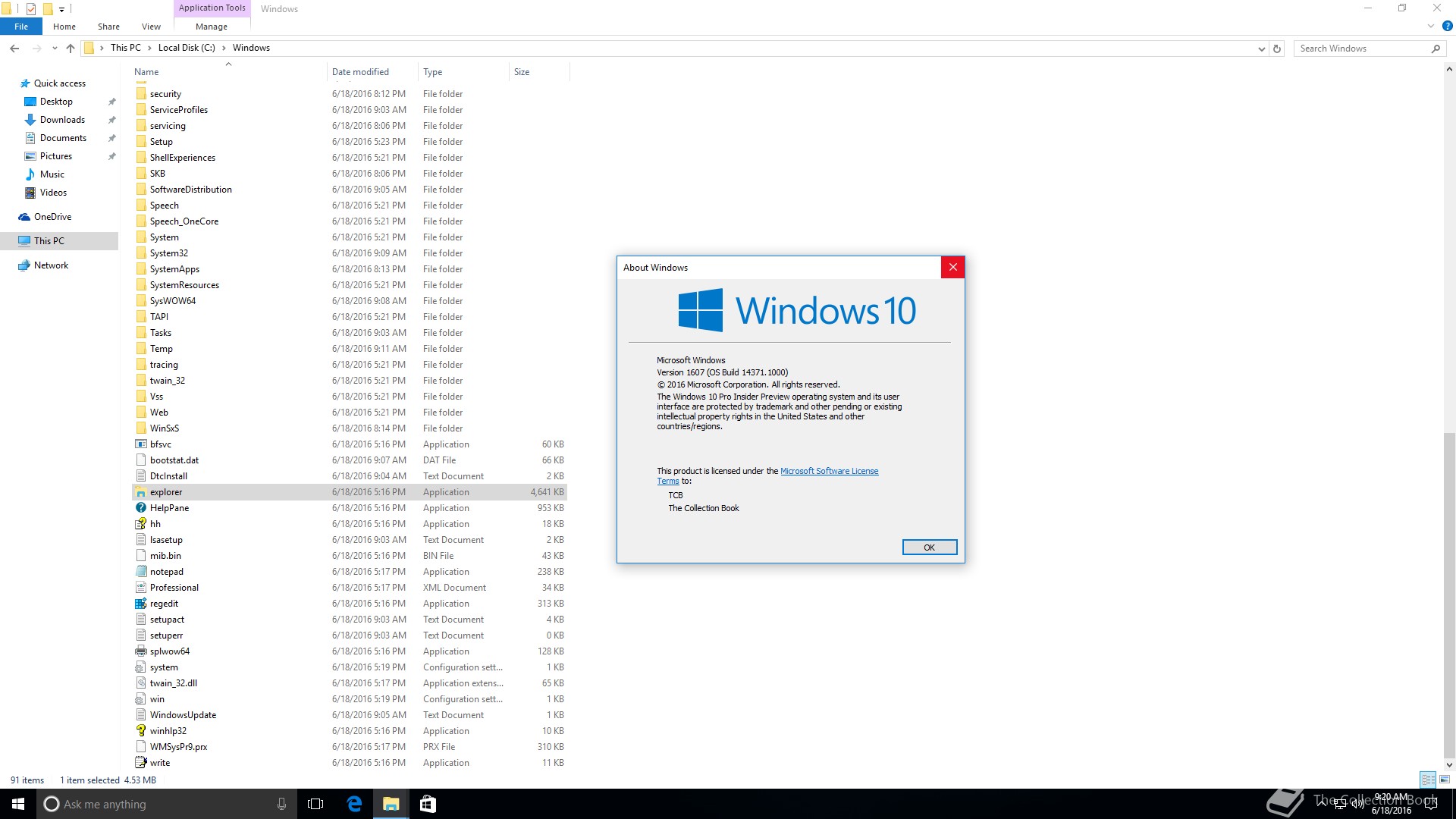Open Microsoft Software License Terms link
The width and height of the screenshot is (1456, 819).
[830, 471]
